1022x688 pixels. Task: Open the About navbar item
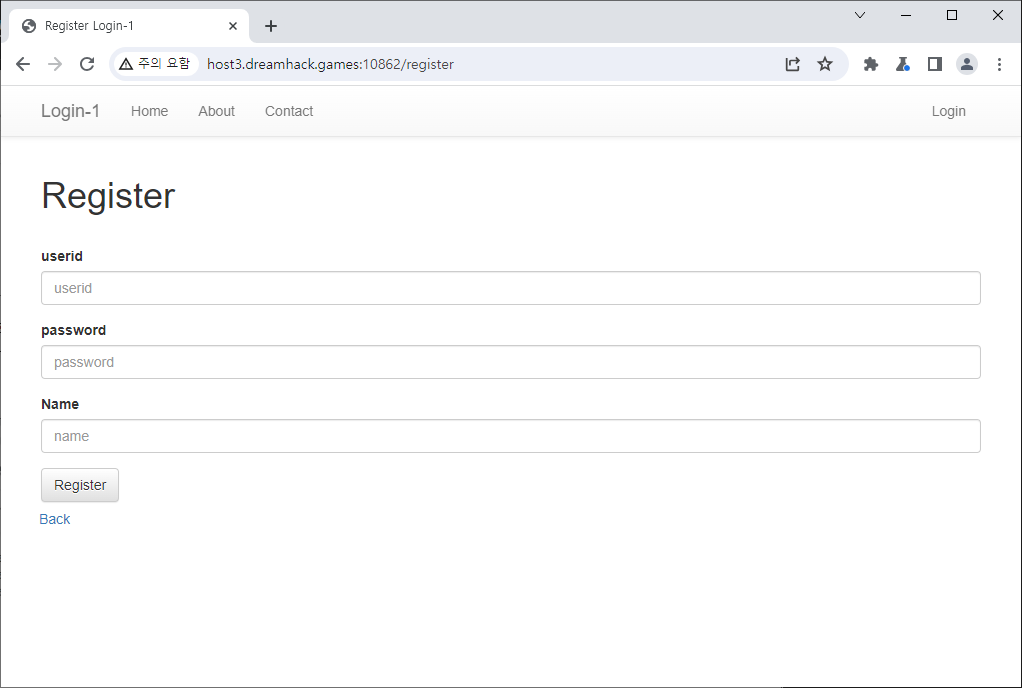(216, 111)
